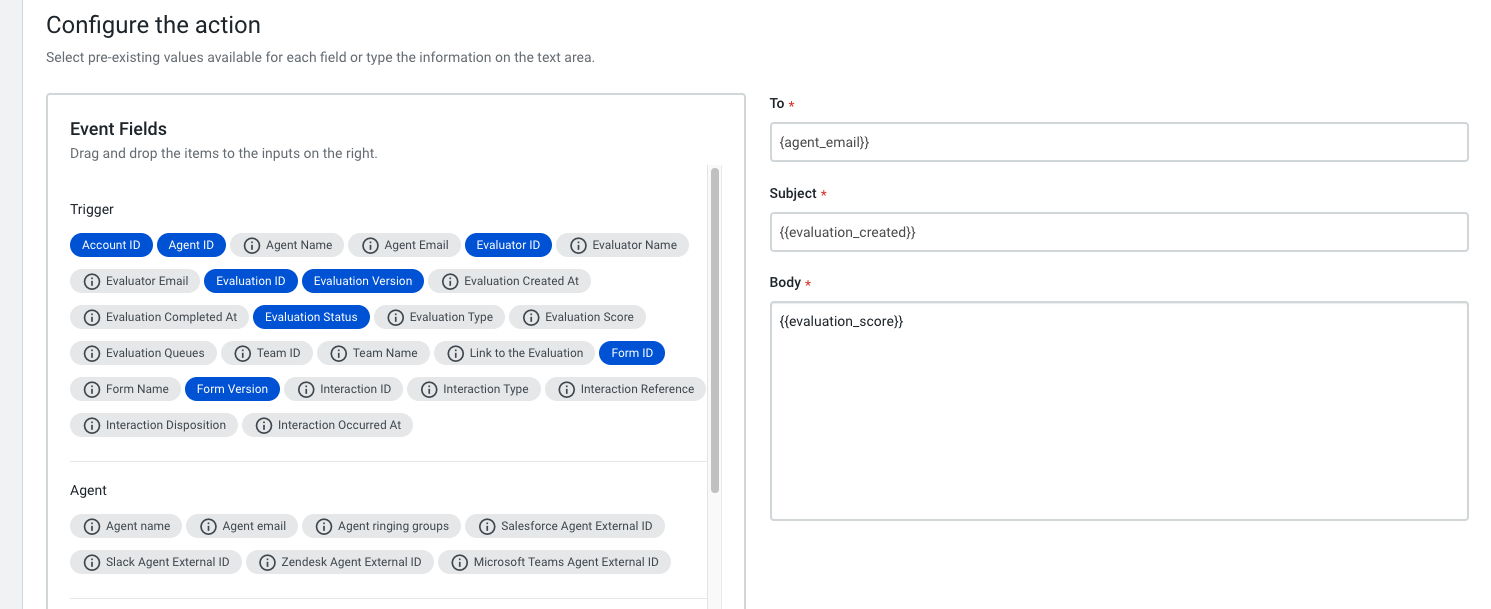The image size is (1491, 609).
Task: Click info icon on Link to the Evaluation
Action: tap(455, 353)
